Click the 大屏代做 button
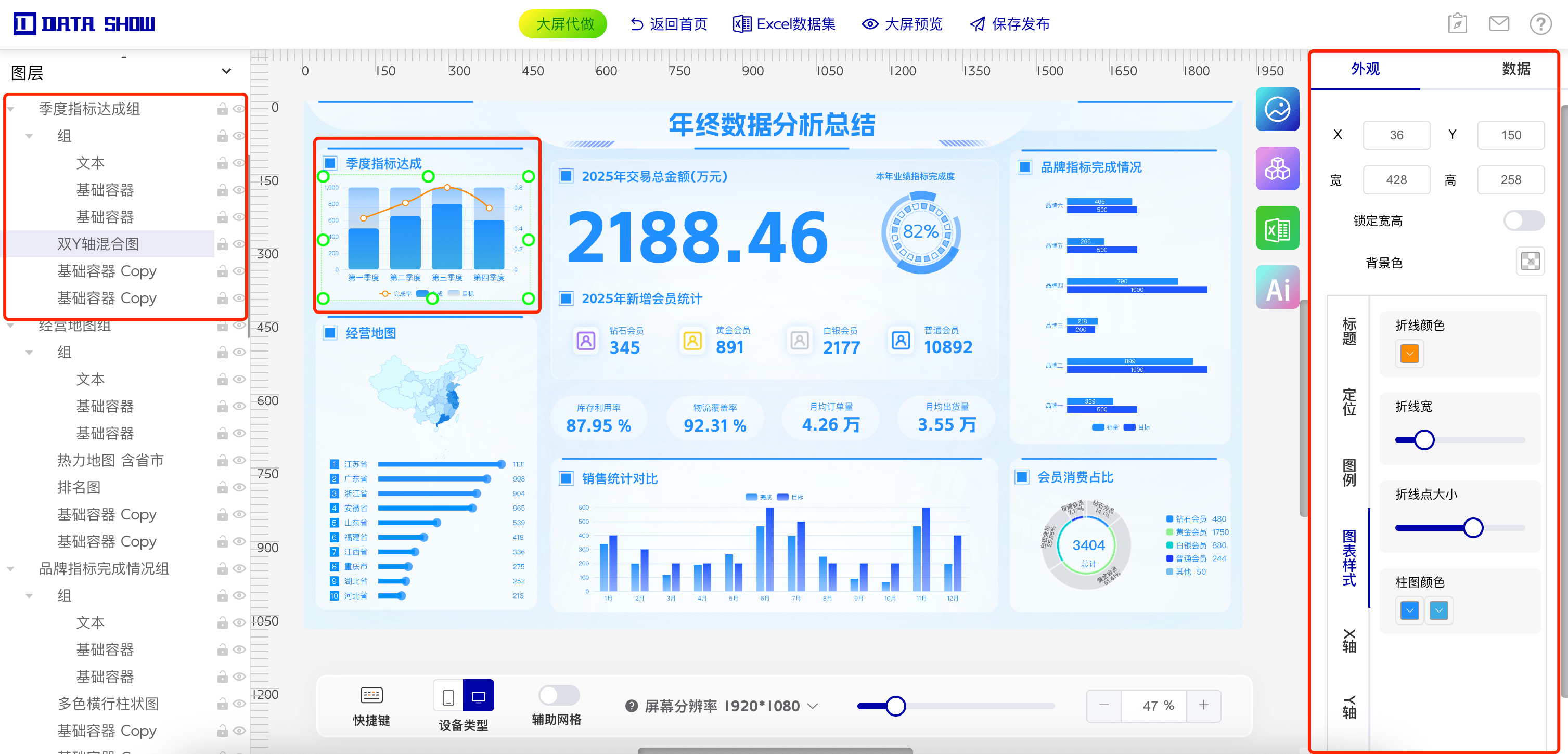The image size is (1568, 754). (562, 24)
